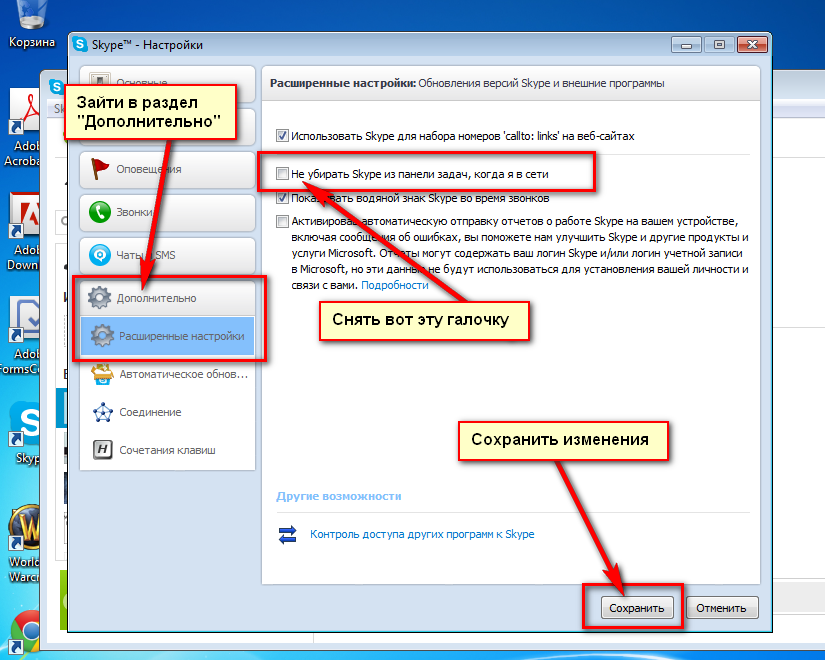Click the Отменить button
The height and width of the screenshot is (660, 825).
[x=721, y=608]
